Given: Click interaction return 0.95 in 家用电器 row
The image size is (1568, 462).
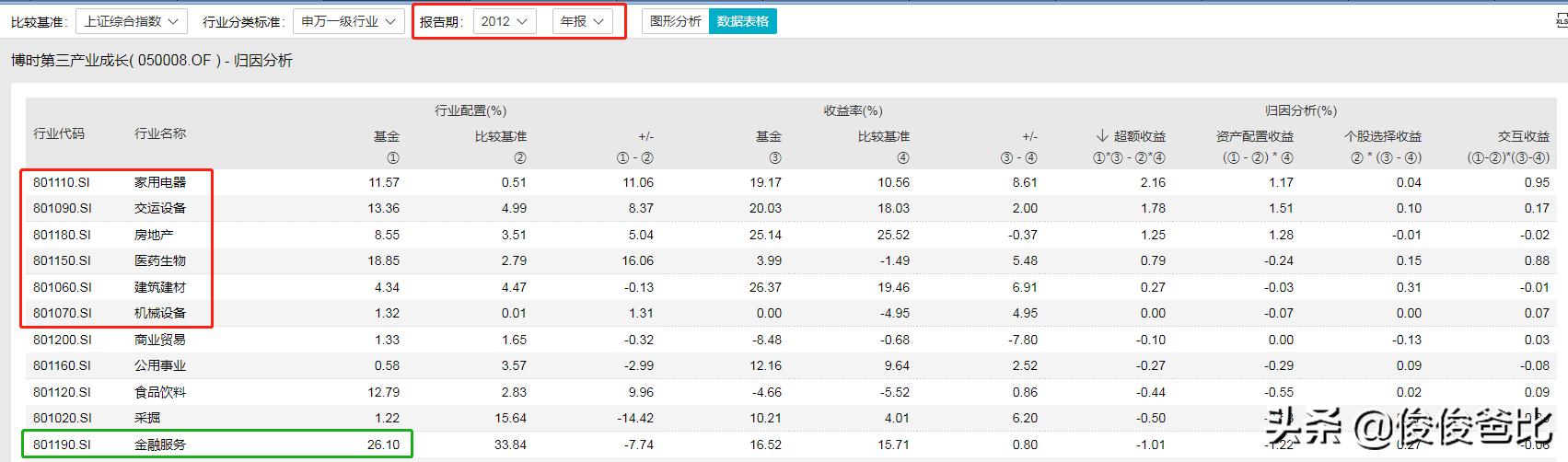Looking at the screenshot, I should (x=1537, y=182).
